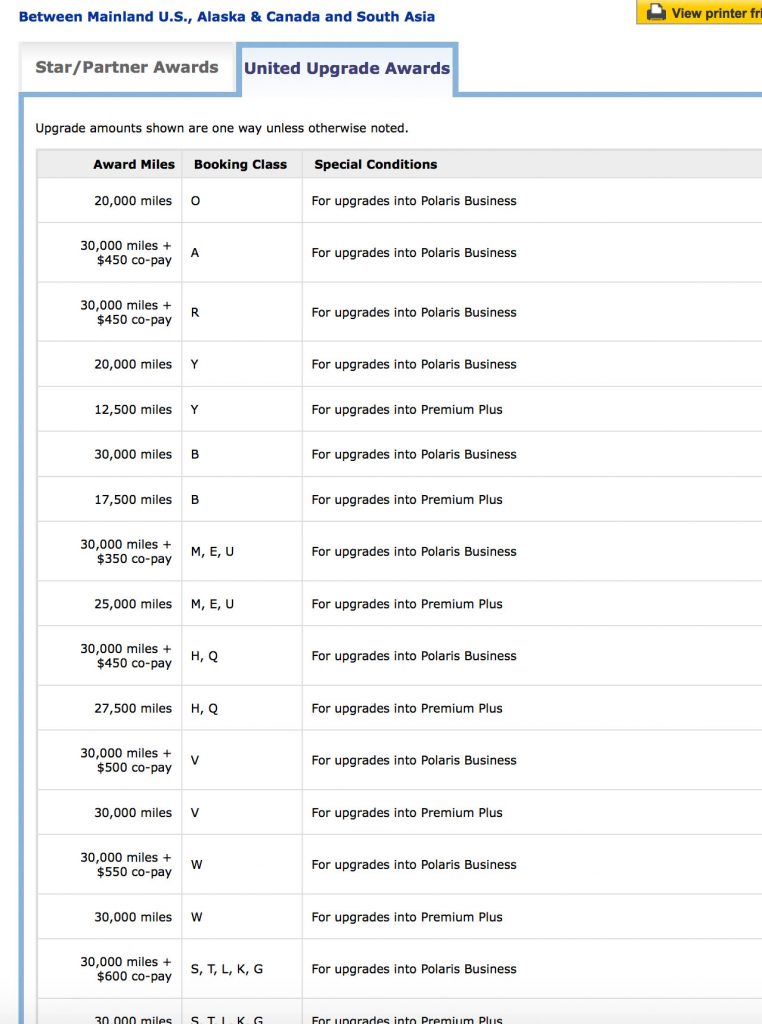Click '17,500 miles' award cell

click(x=133, y=500)
